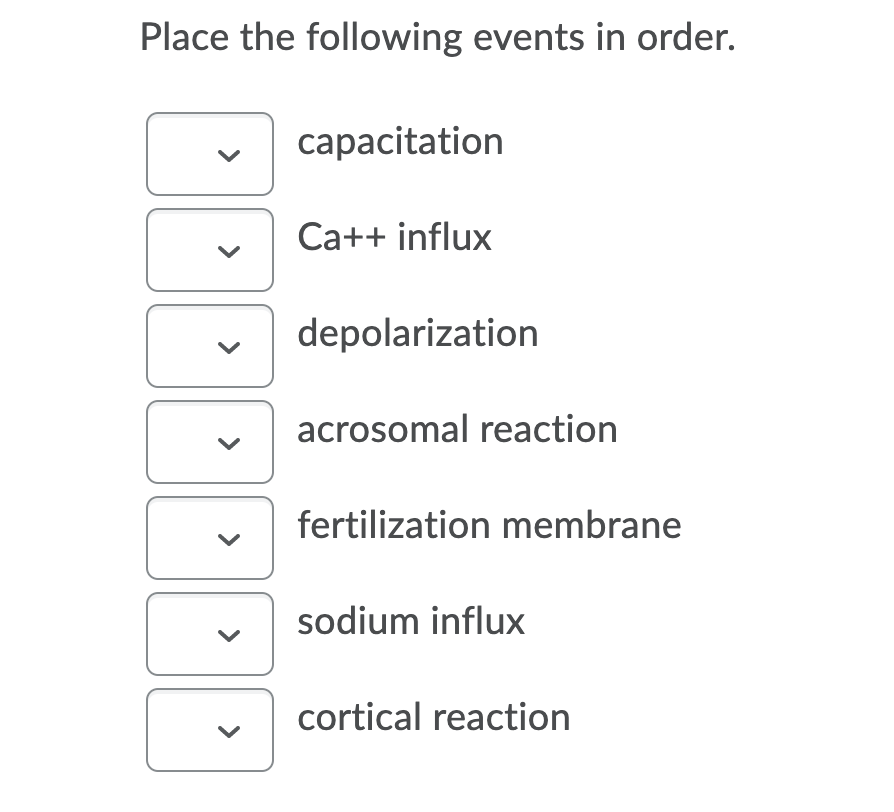The width and height of the screenshot is (894, 812).
Task: Open the dropdown next to Ca++ influx
Action: pyautogui.click(x=209, y=250)
